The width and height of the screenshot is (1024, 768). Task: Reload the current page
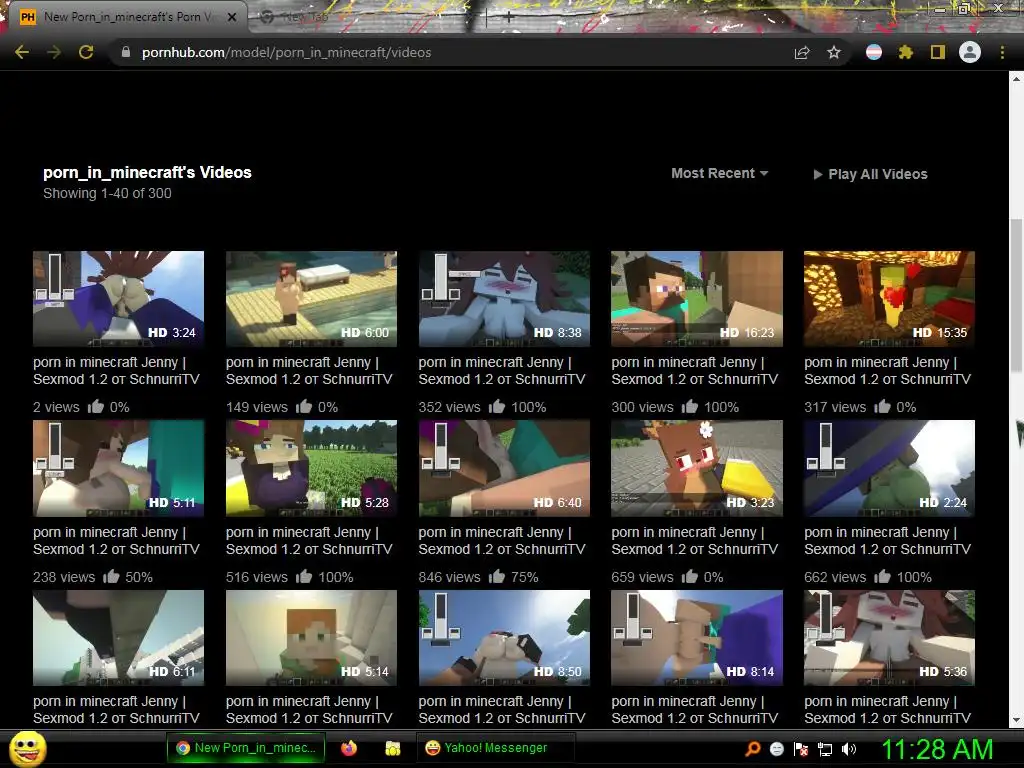(x=86, y=52)
